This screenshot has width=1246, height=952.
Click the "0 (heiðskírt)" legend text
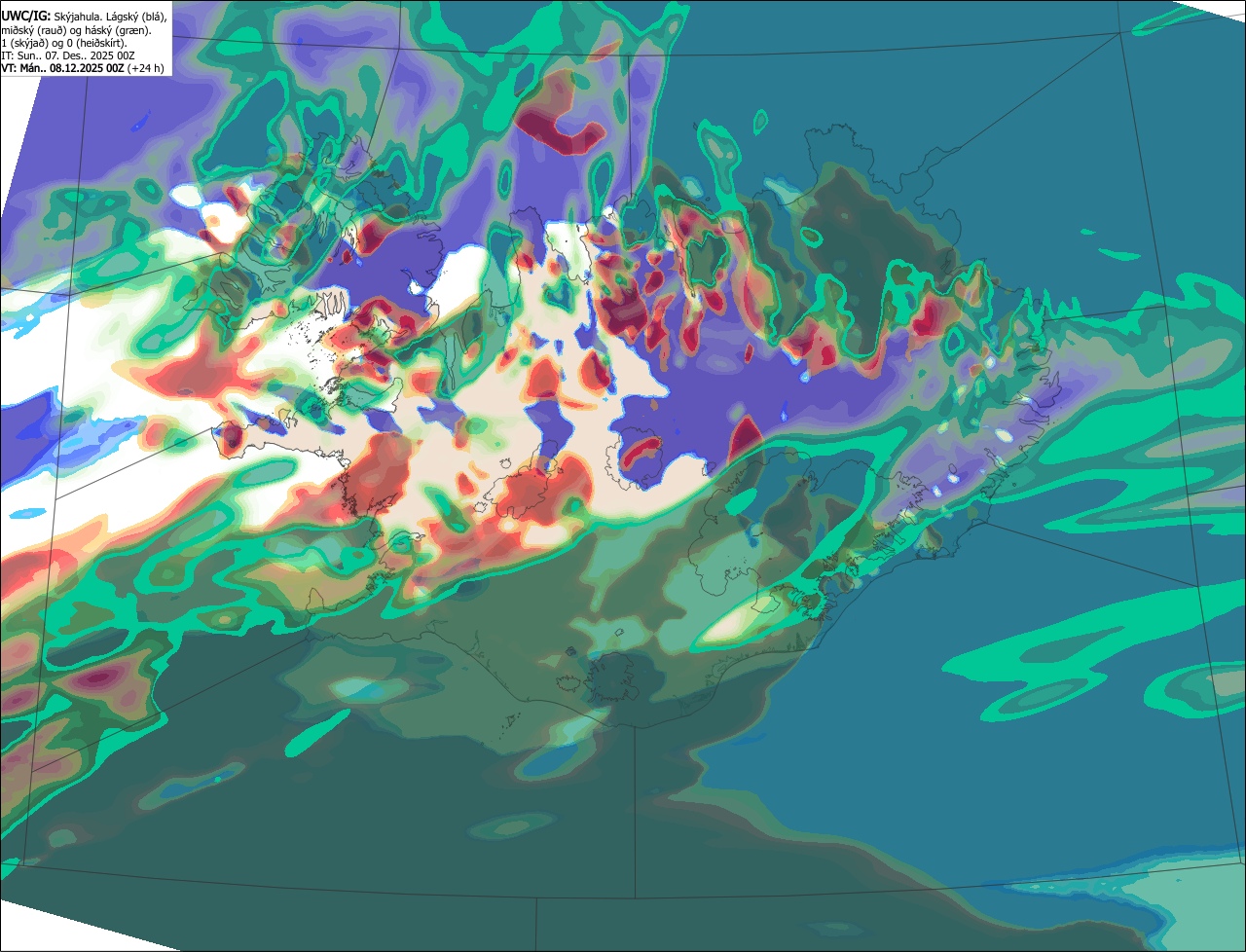pyautogui.click(x=97, y=44)
